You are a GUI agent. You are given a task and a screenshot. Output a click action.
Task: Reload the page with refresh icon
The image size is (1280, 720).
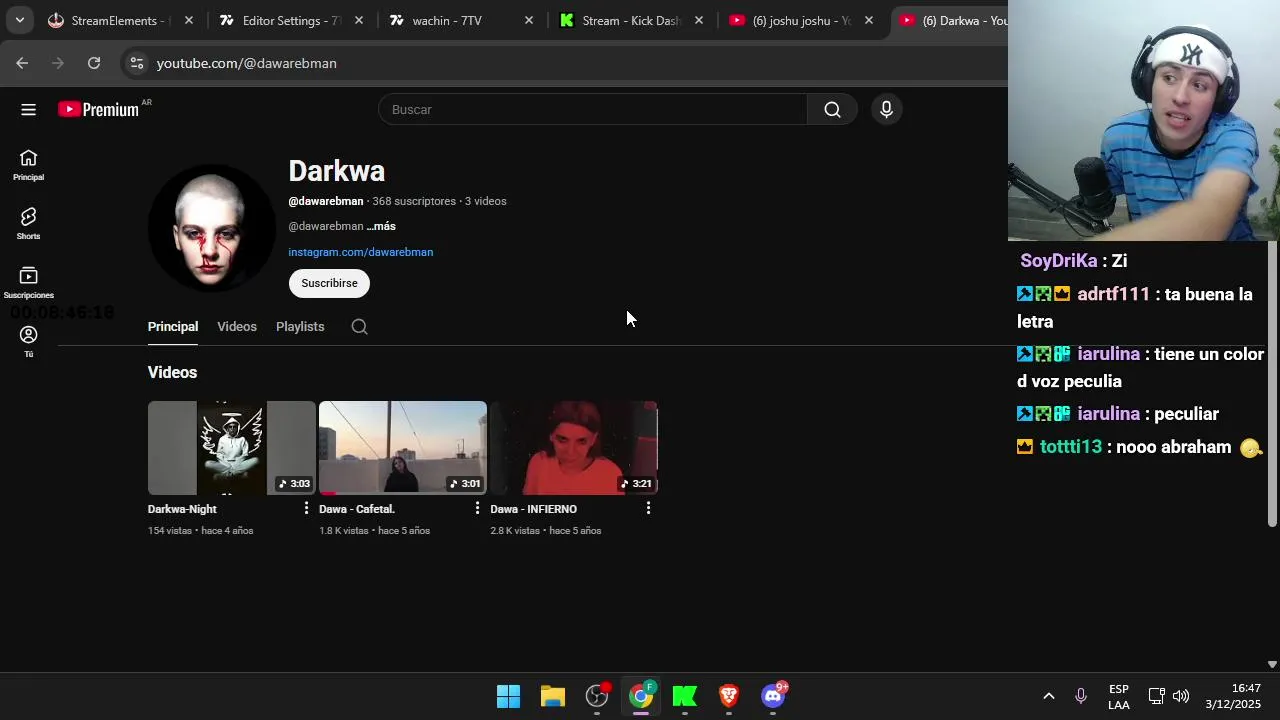pyautogui.click(x=94, y=63)
